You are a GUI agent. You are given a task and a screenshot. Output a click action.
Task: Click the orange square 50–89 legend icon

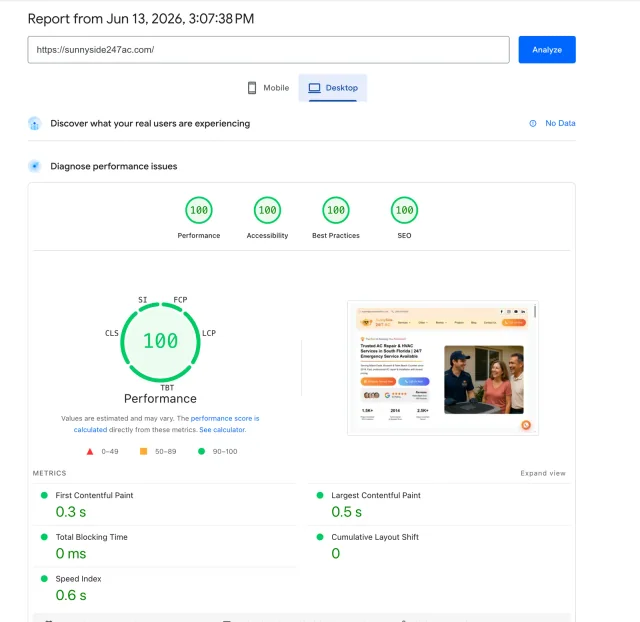click(x=144, y=451)
